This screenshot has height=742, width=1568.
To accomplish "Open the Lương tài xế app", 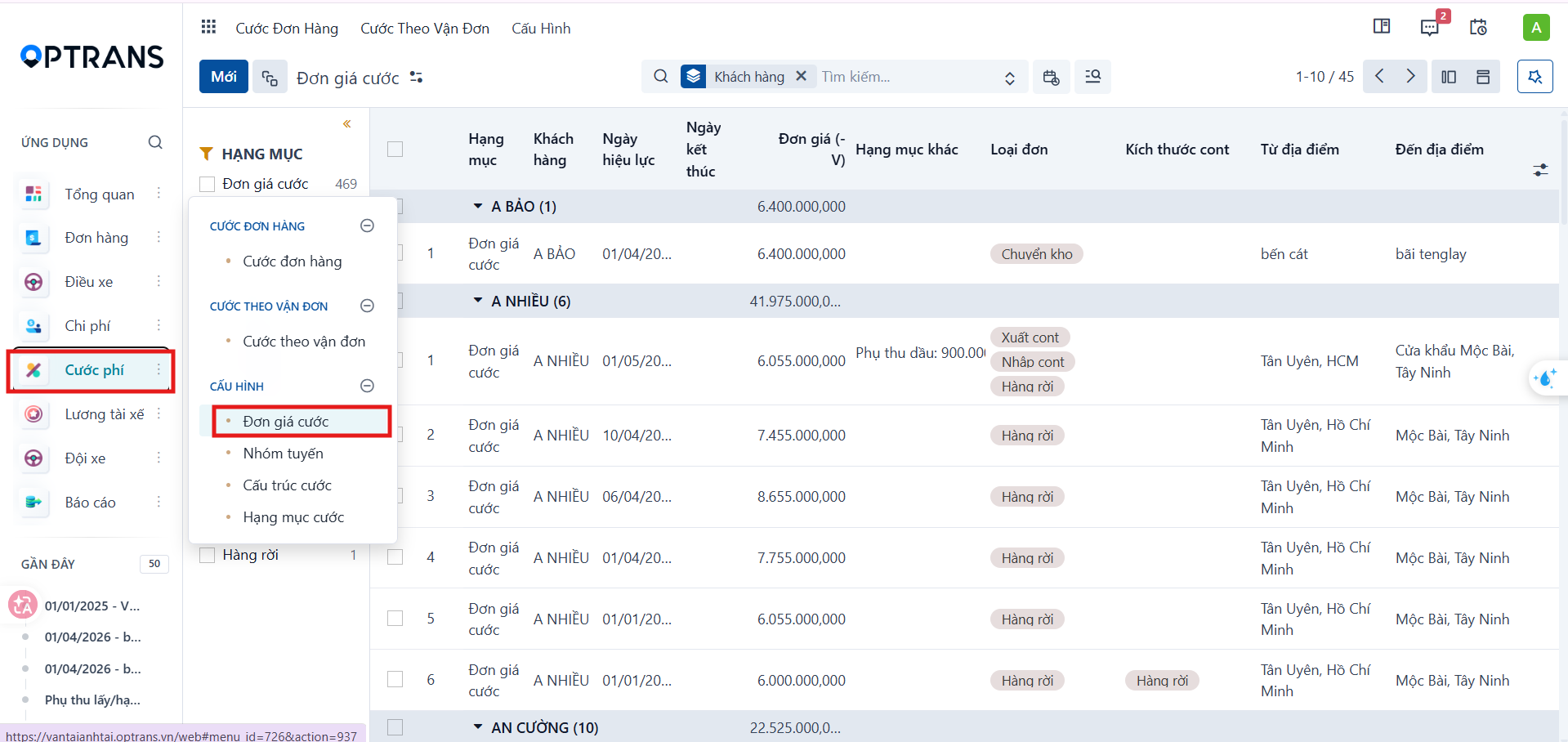I will tap(104, 414).
